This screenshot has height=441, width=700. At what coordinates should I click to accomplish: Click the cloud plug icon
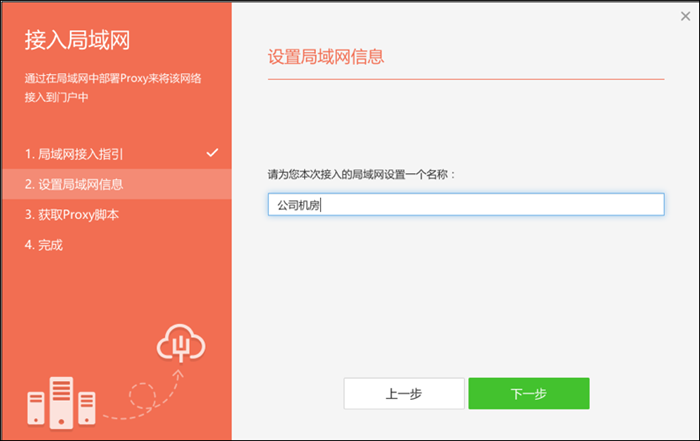181,346
